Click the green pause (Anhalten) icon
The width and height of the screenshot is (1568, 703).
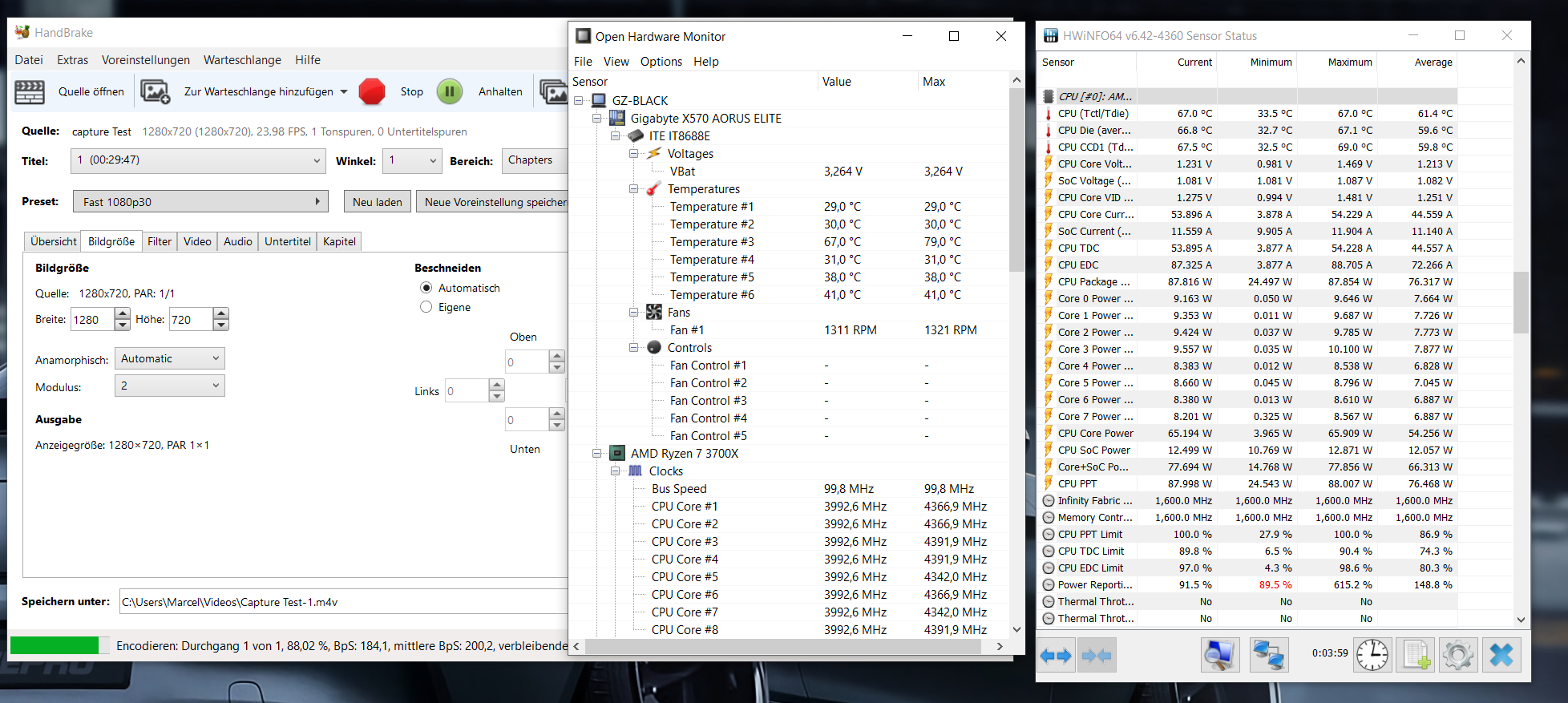point(450,91)
